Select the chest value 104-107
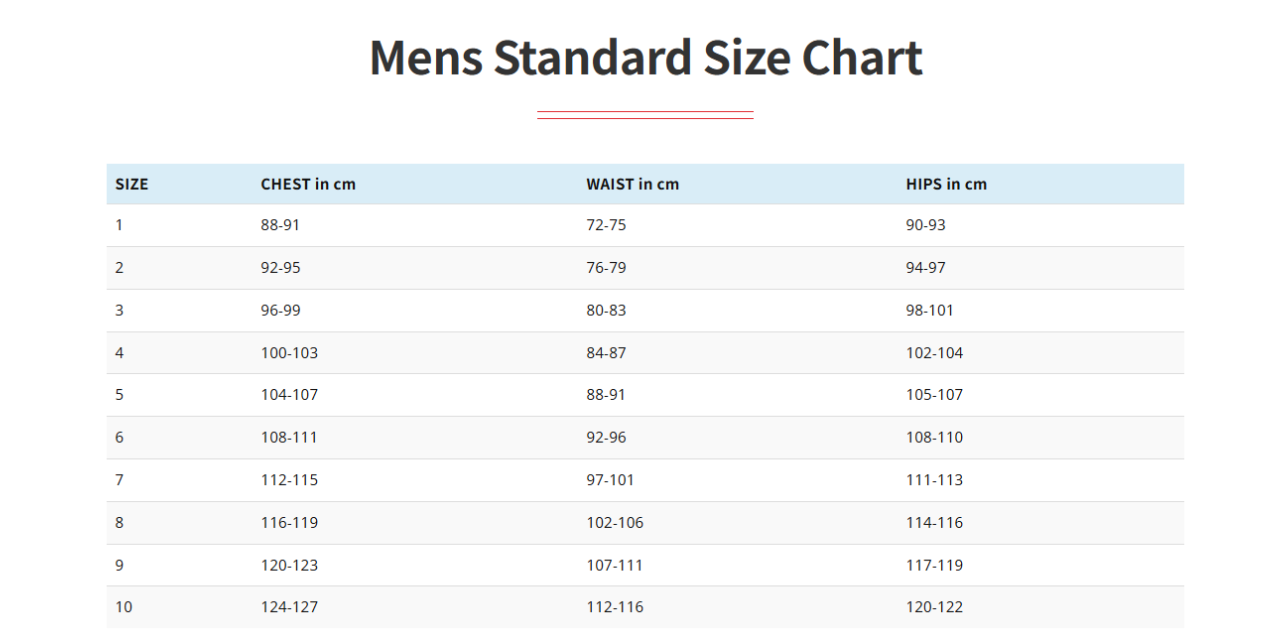Viewport: 1280px width, 644px height. click(x=289, y=395)
